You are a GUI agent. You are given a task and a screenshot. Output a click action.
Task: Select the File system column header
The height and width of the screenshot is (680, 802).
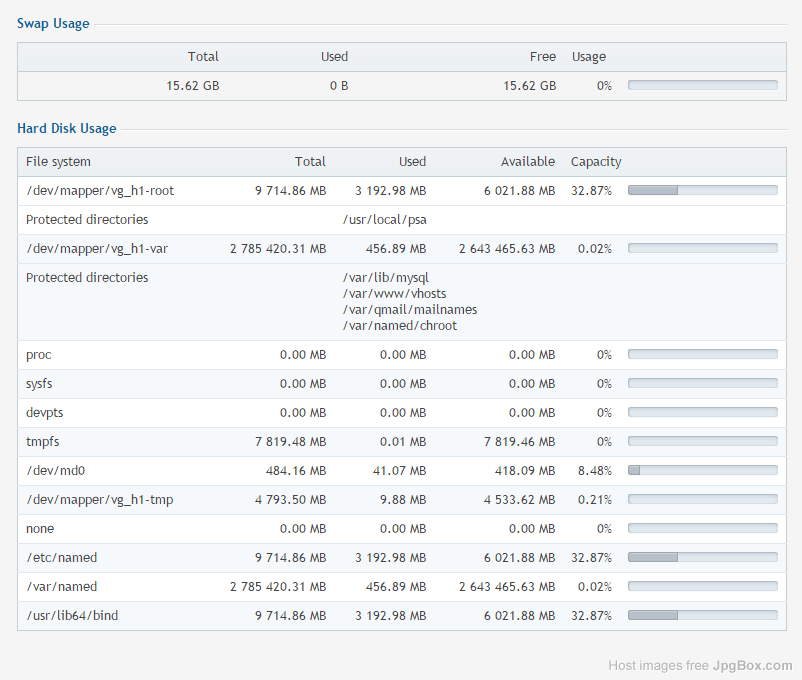58,162
